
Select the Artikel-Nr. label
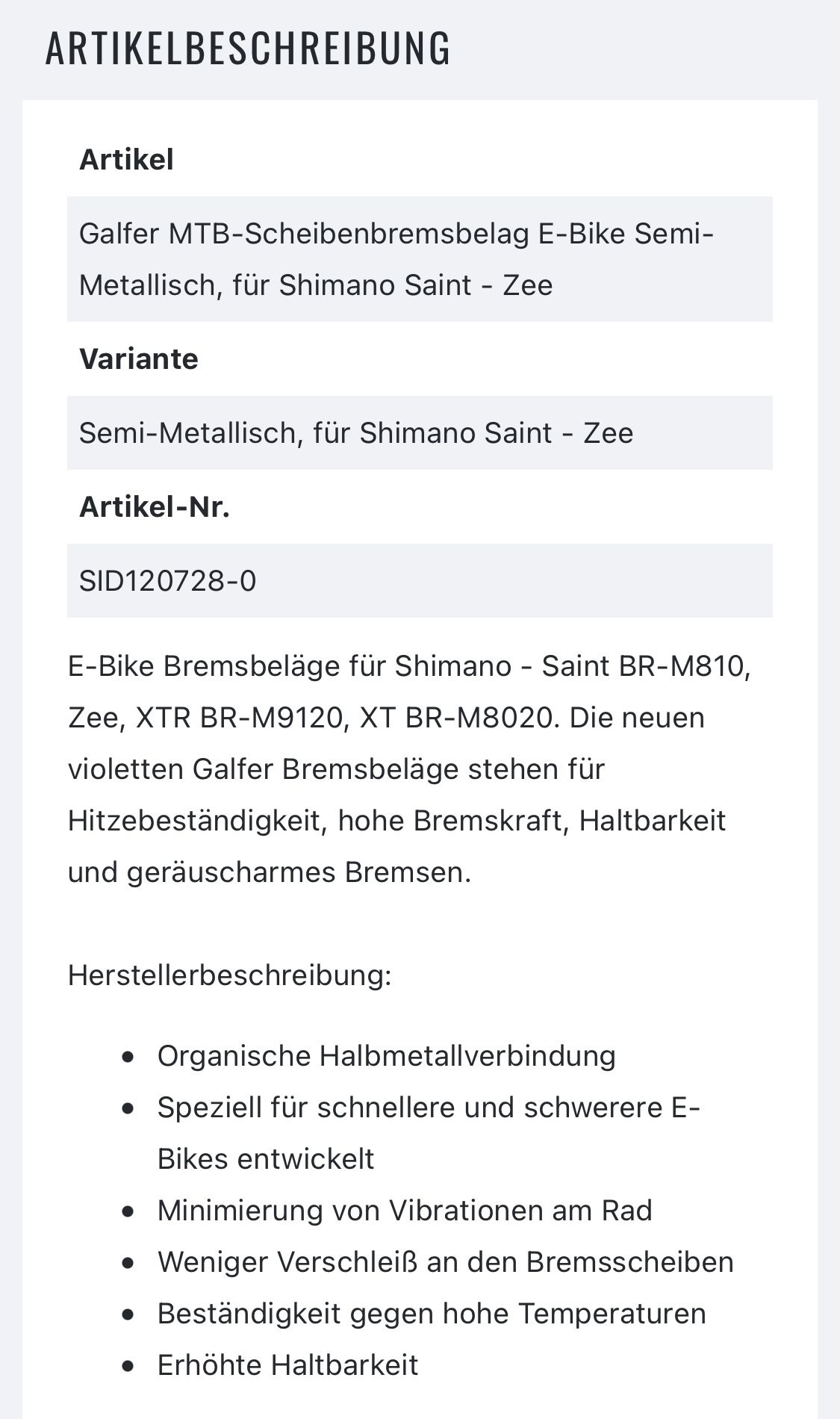[x=155, y=507]
